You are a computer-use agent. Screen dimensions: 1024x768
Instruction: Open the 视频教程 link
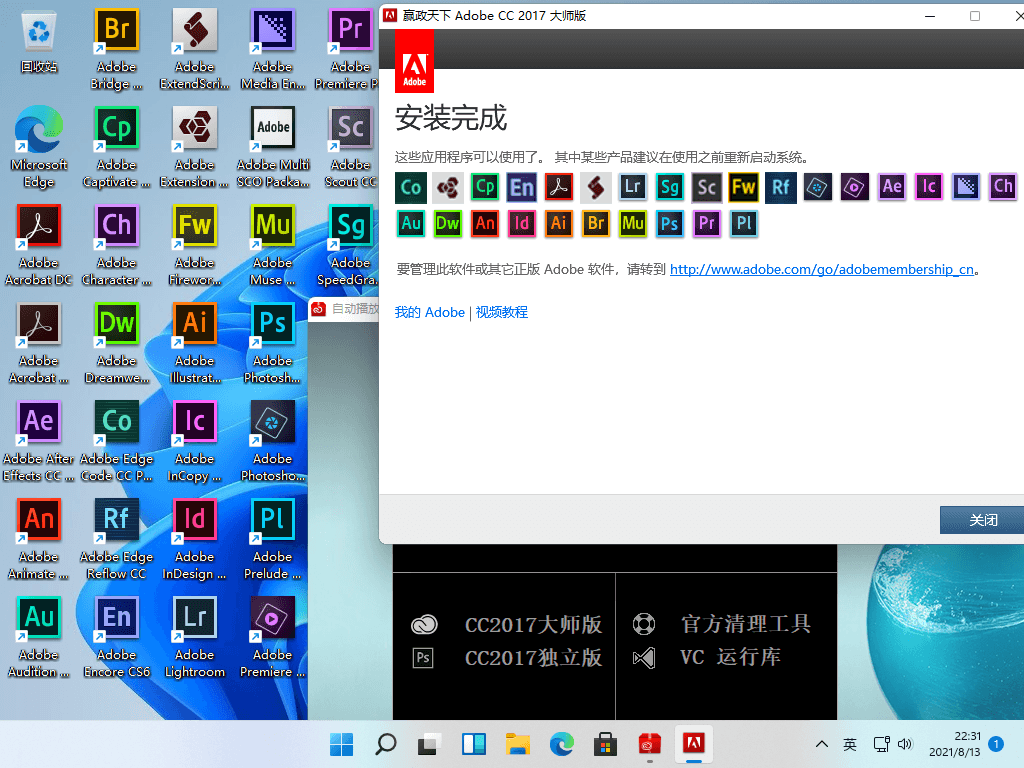502,312
